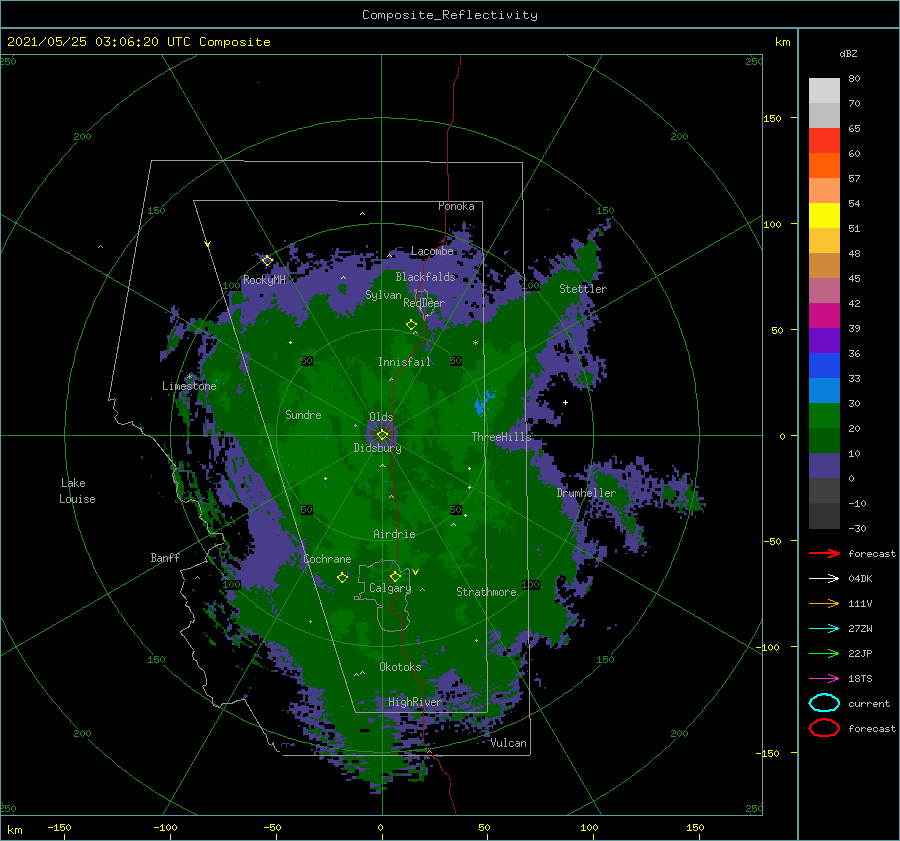The width and height of the screenshot is (900, 841).
Task: Click the red forecast ellipse legend icon
Action: coord(824,728)
